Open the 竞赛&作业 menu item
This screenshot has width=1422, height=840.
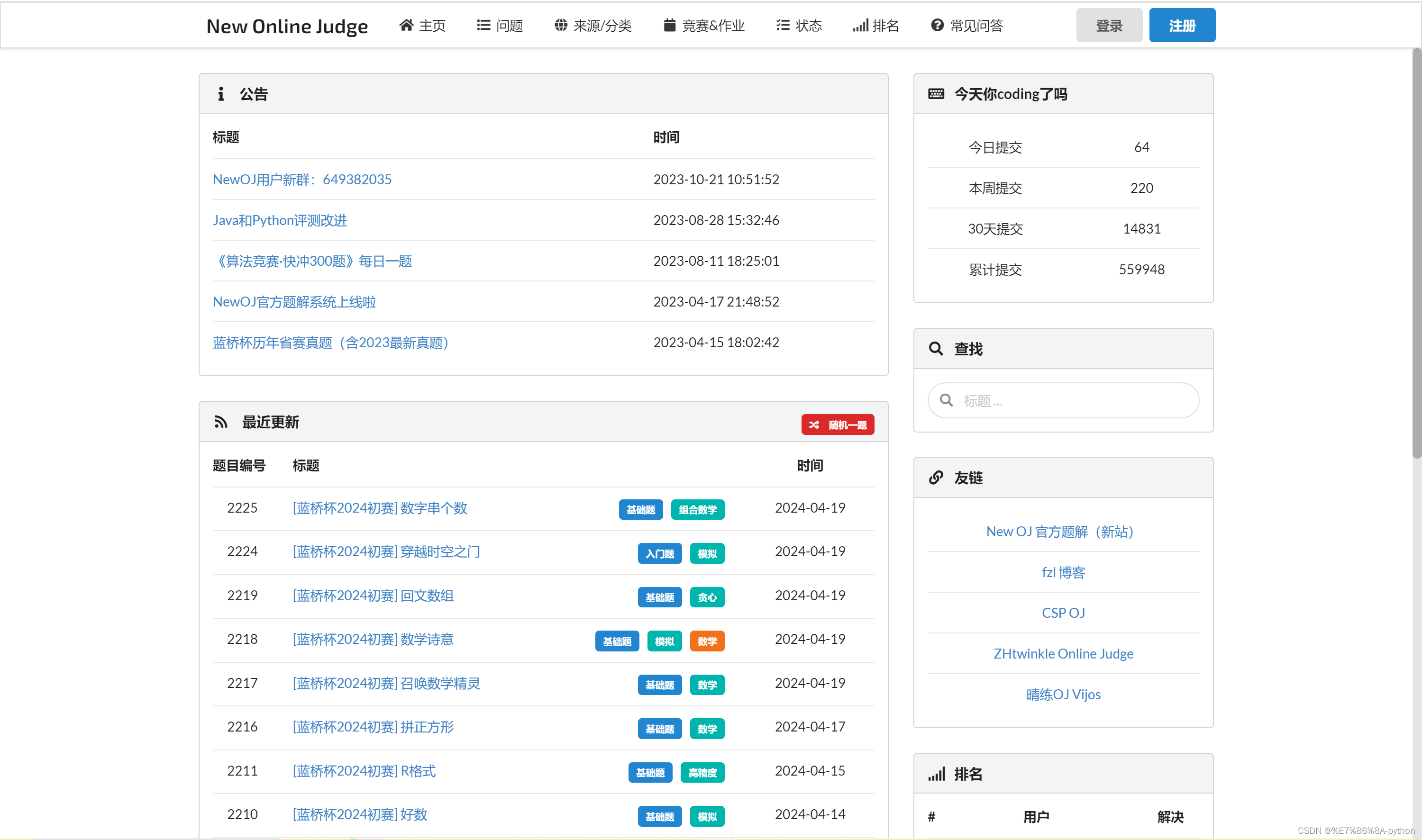(704, 26)
